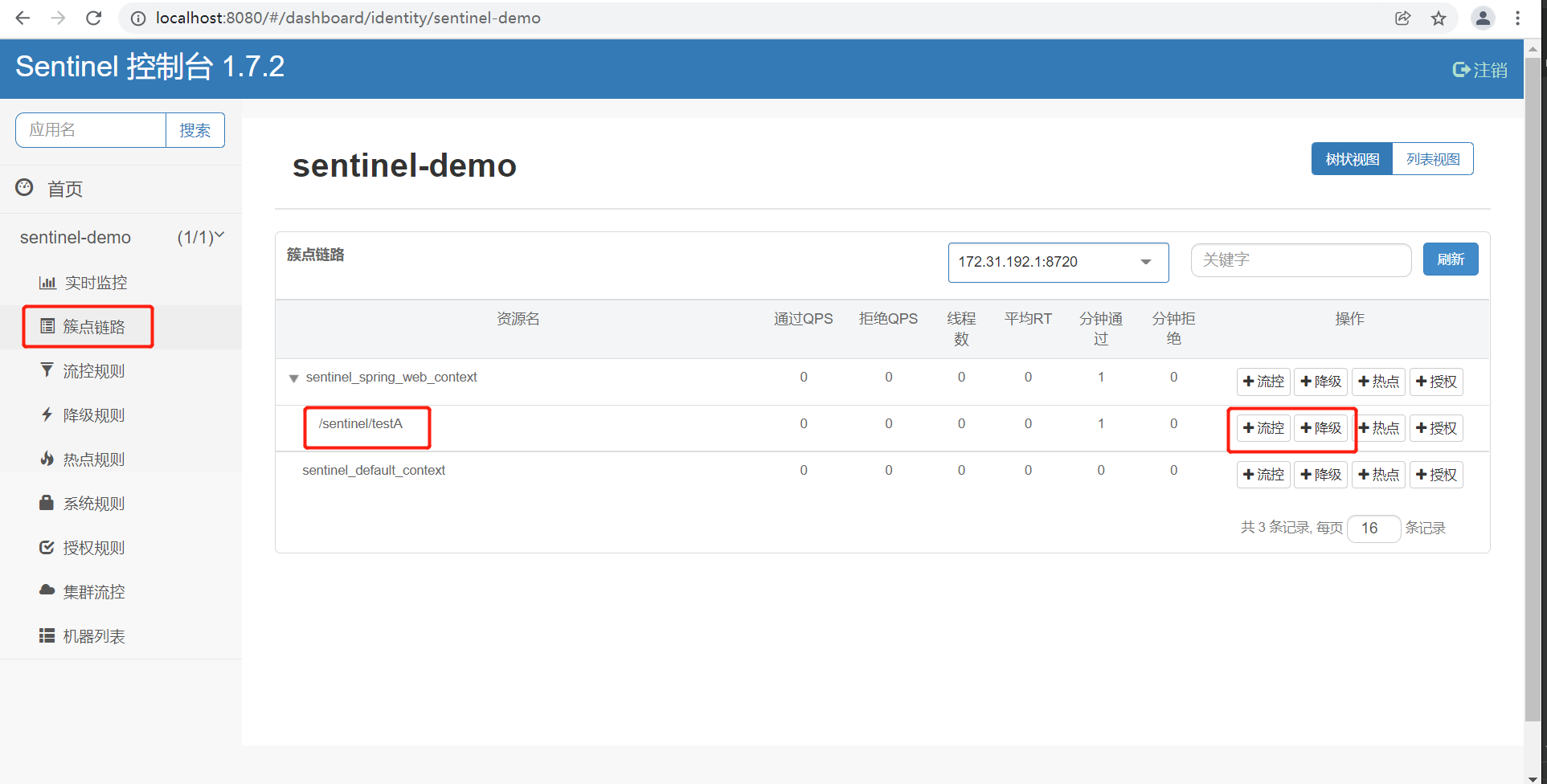Open 实时监控 in sidebar

coord(84,283)
